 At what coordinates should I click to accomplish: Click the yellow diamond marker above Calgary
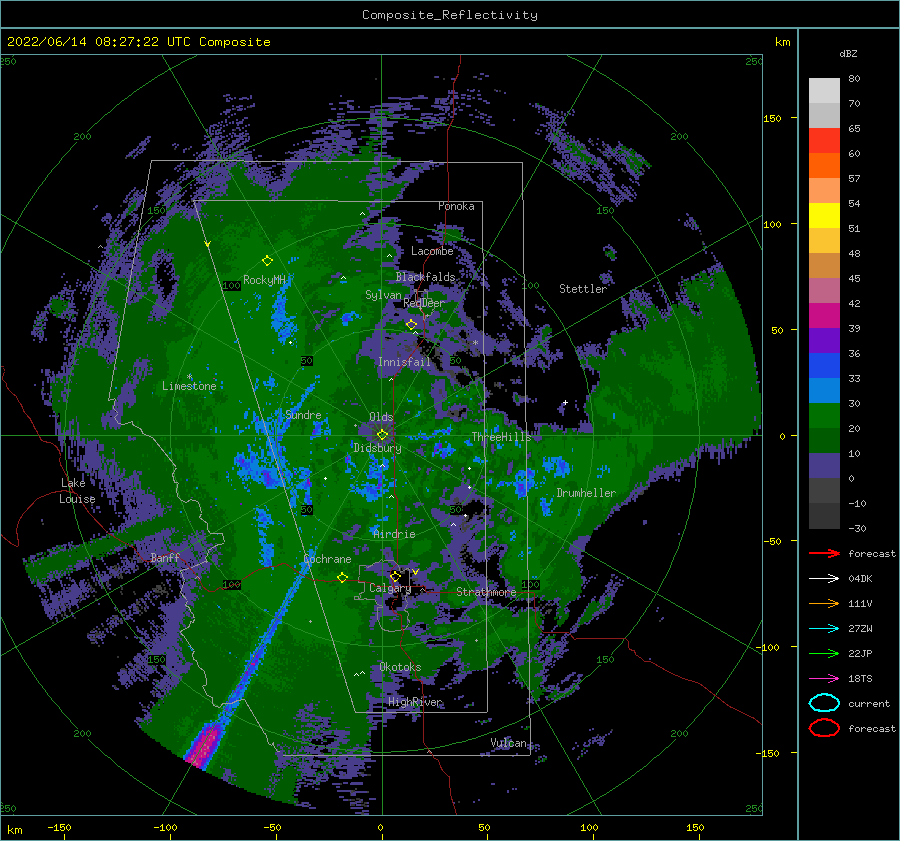(x=395, y=575)
